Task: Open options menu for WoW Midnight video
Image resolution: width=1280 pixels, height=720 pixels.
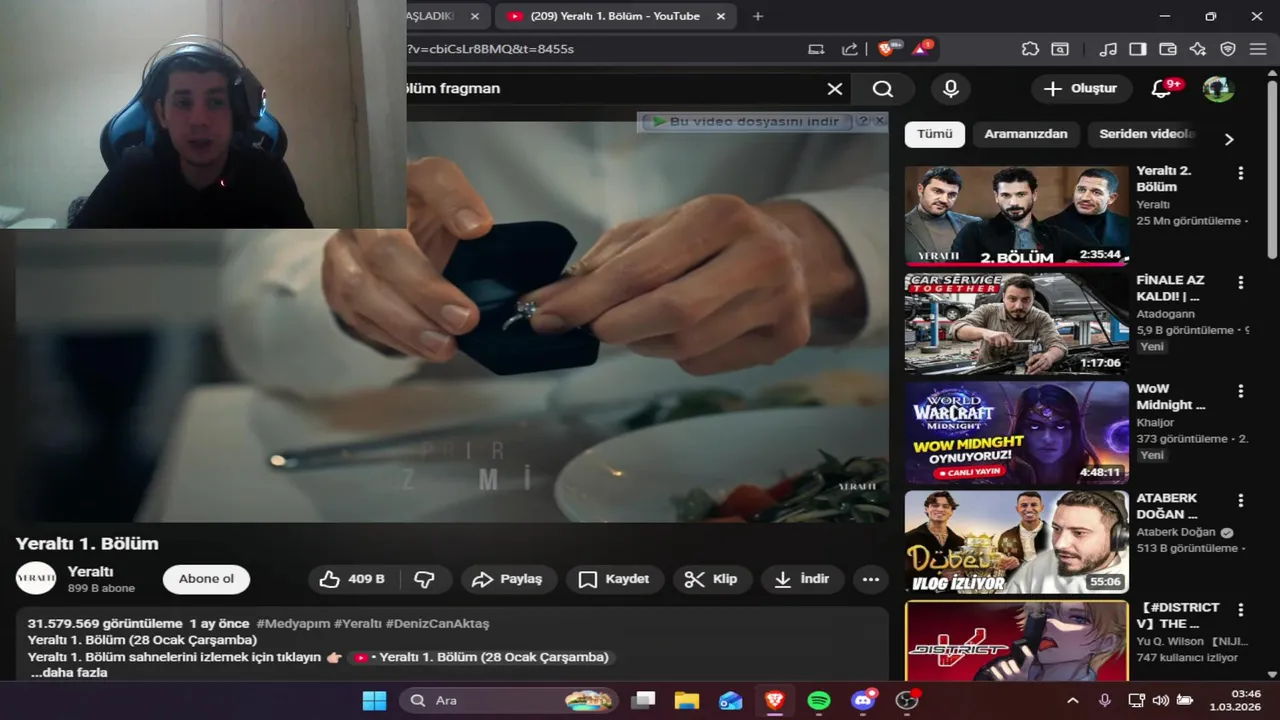Action: point(1241,391)
